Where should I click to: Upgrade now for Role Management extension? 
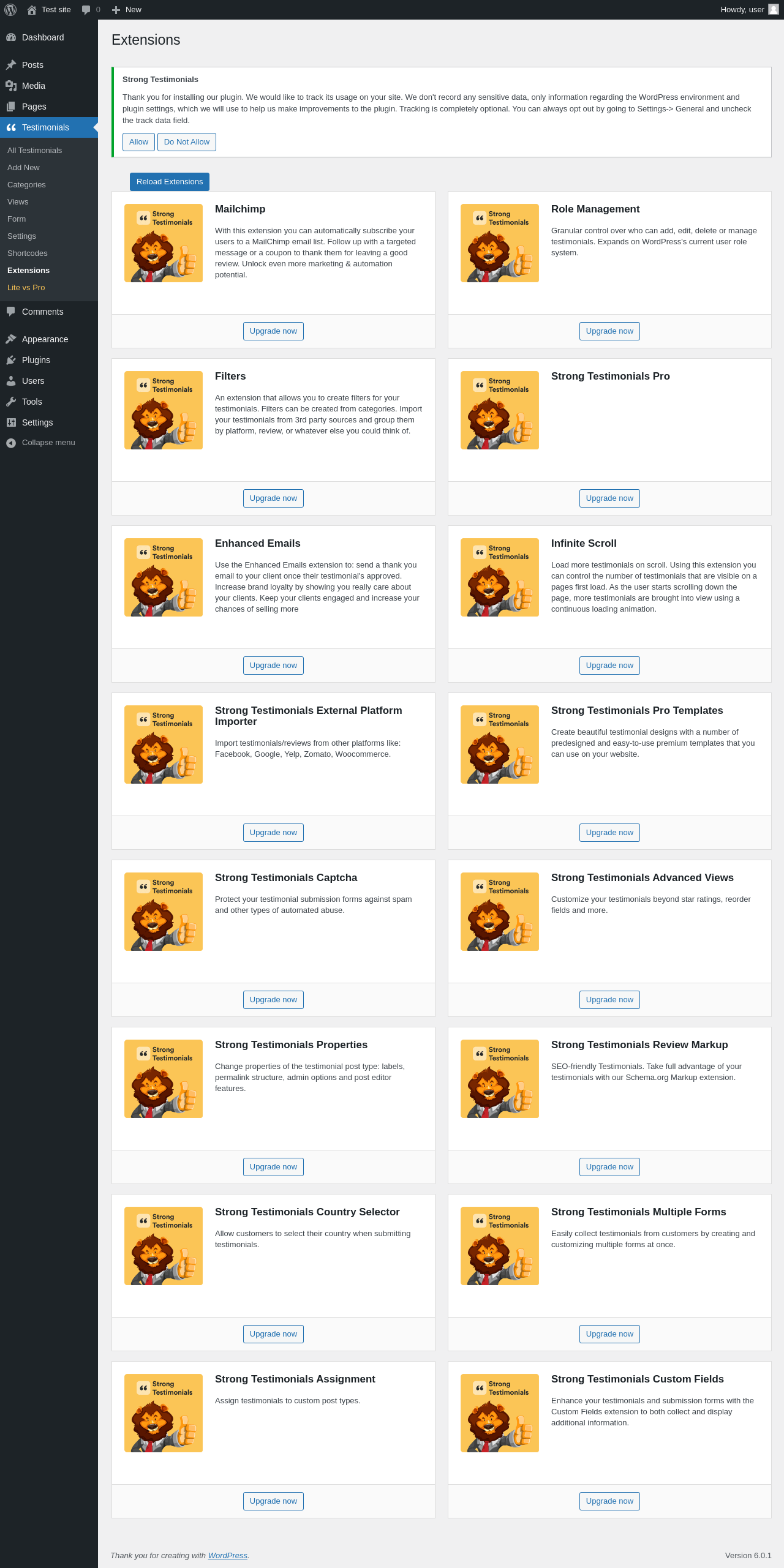(609, 331)
